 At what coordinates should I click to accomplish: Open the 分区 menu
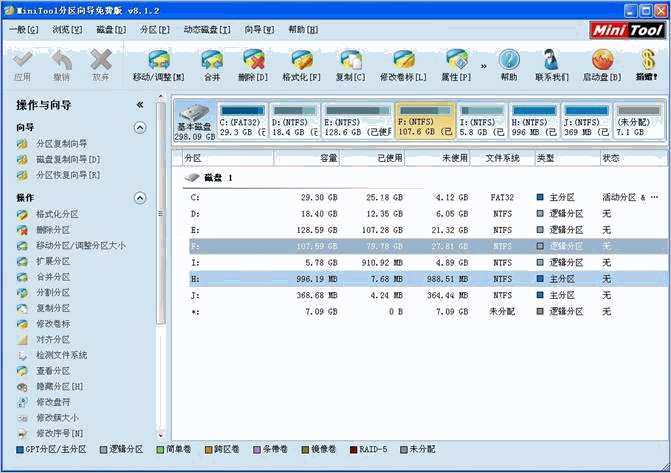[x=155, y=30]
